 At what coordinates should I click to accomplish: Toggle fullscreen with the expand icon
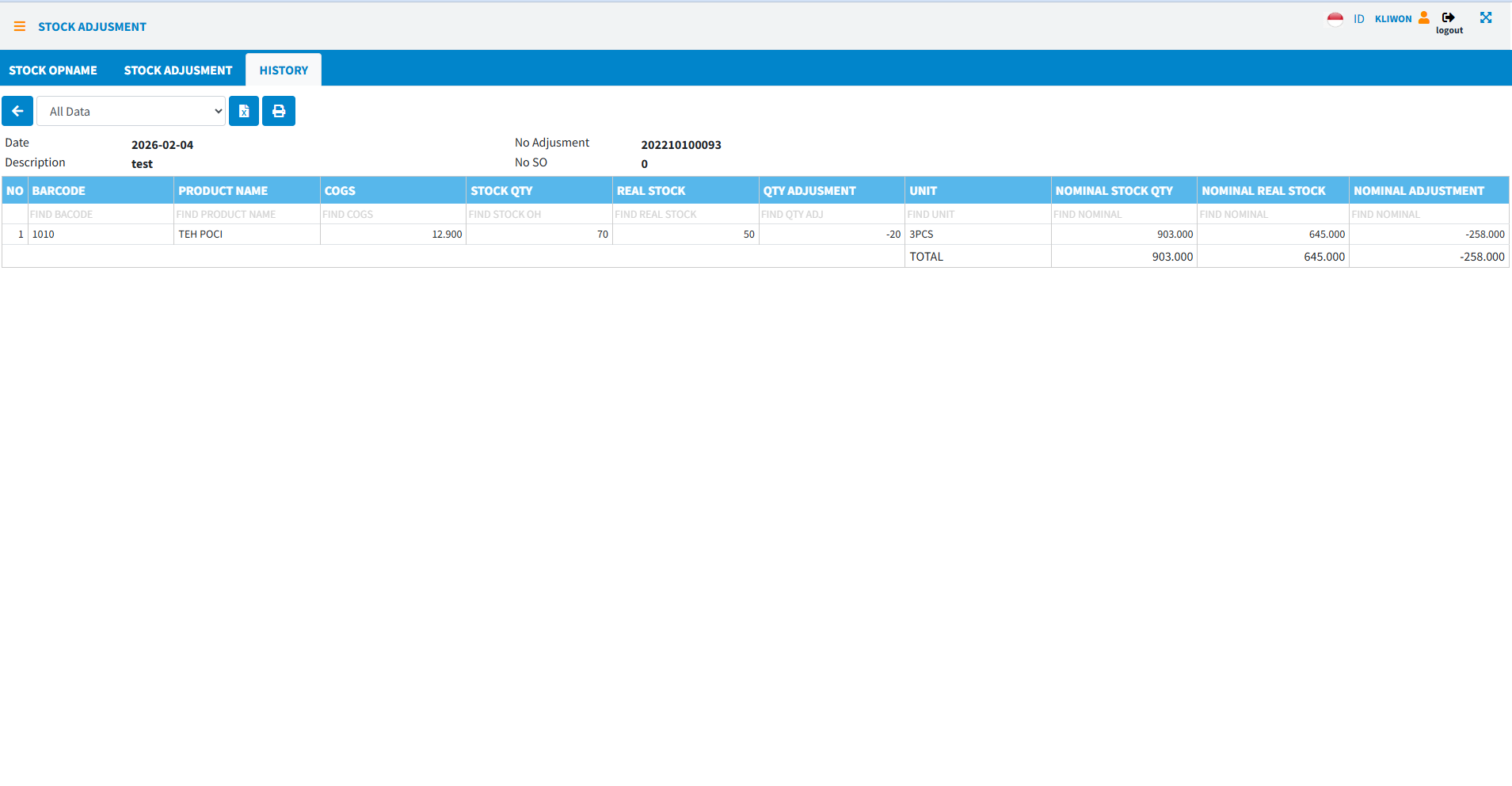tap(1486, 17)
